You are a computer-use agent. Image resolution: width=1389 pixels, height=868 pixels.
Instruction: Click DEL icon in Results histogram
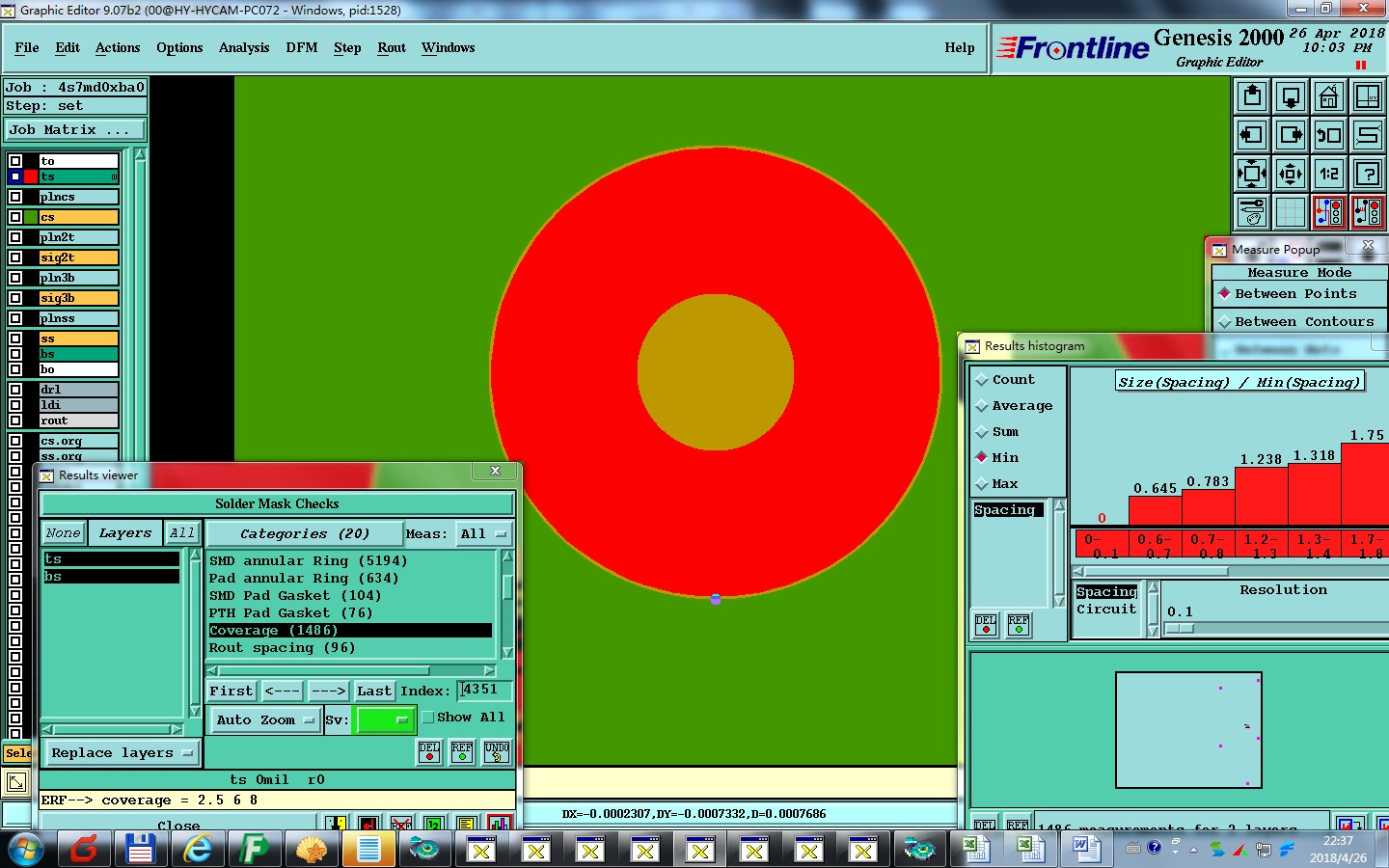[x=986, y=625]
